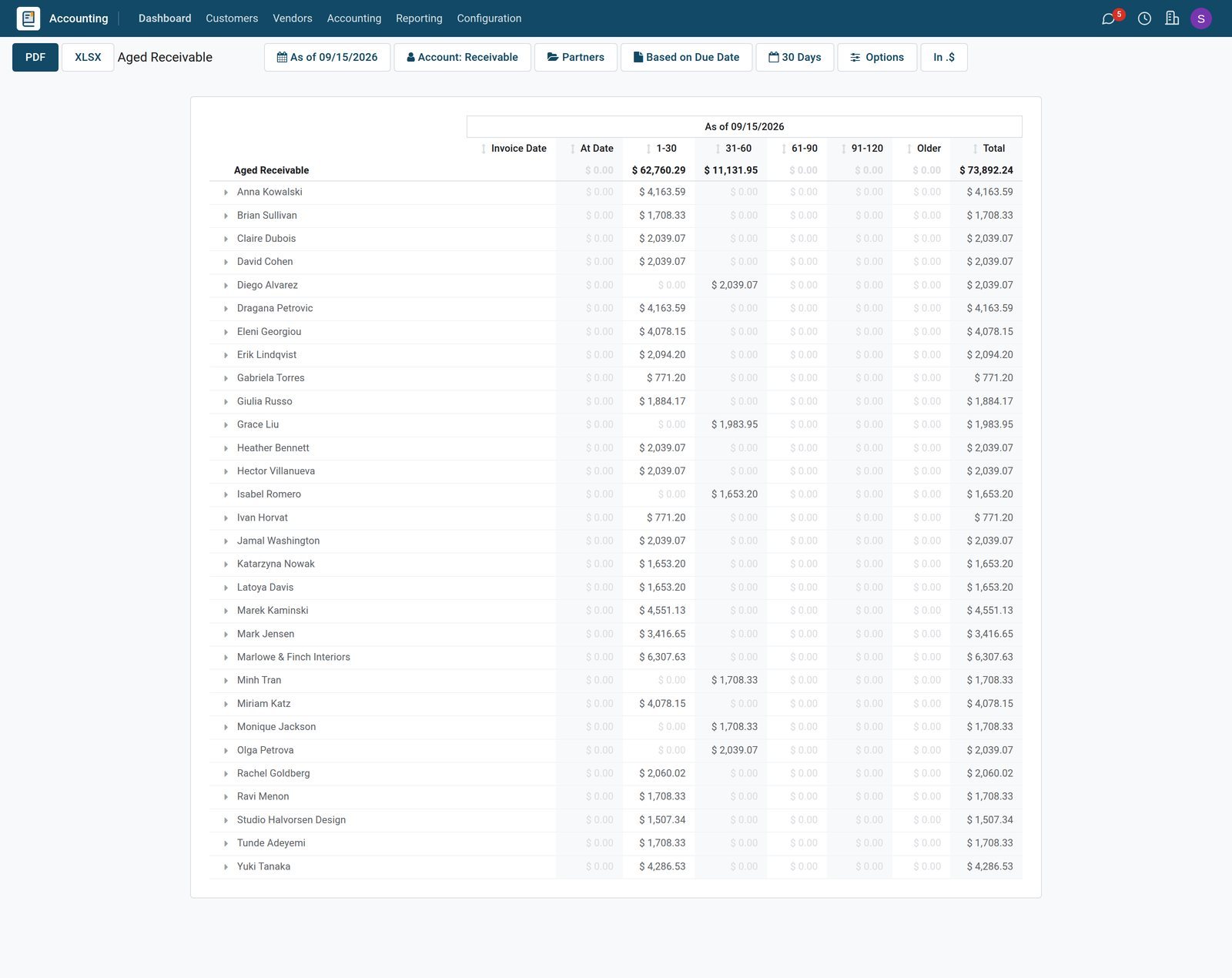Open the activities clock icon
This screenshot has width=1232, height=978.
[x=1144, y=18]
